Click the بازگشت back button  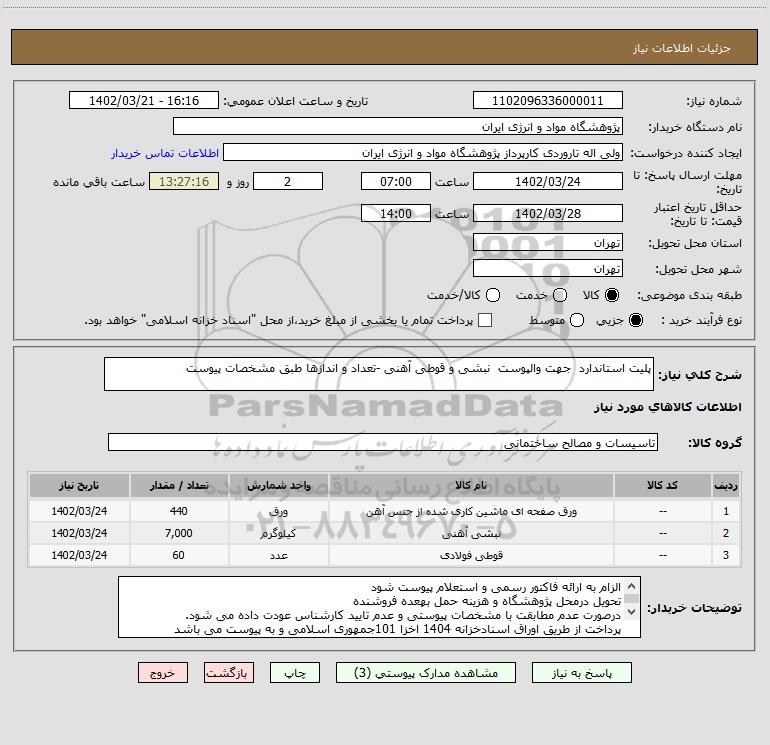click(x=229, y=673)
